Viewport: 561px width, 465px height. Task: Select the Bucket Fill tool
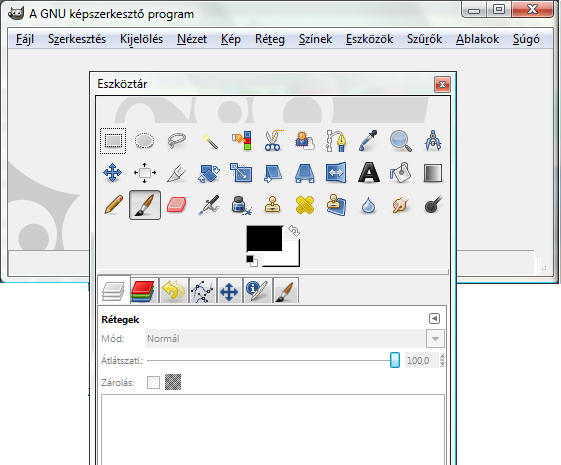[400, 173]
